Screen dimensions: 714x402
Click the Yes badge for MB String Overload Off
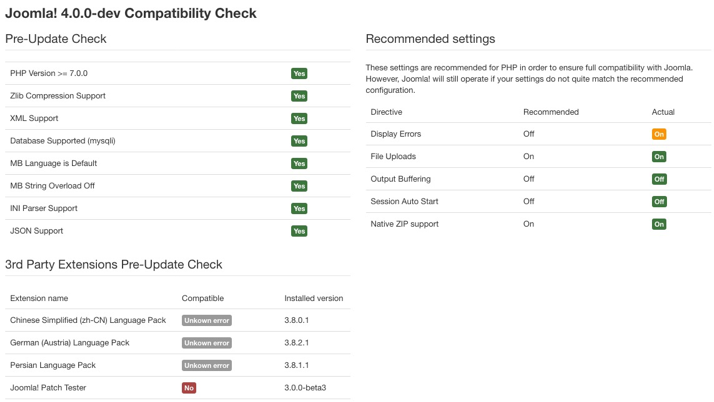299,186
